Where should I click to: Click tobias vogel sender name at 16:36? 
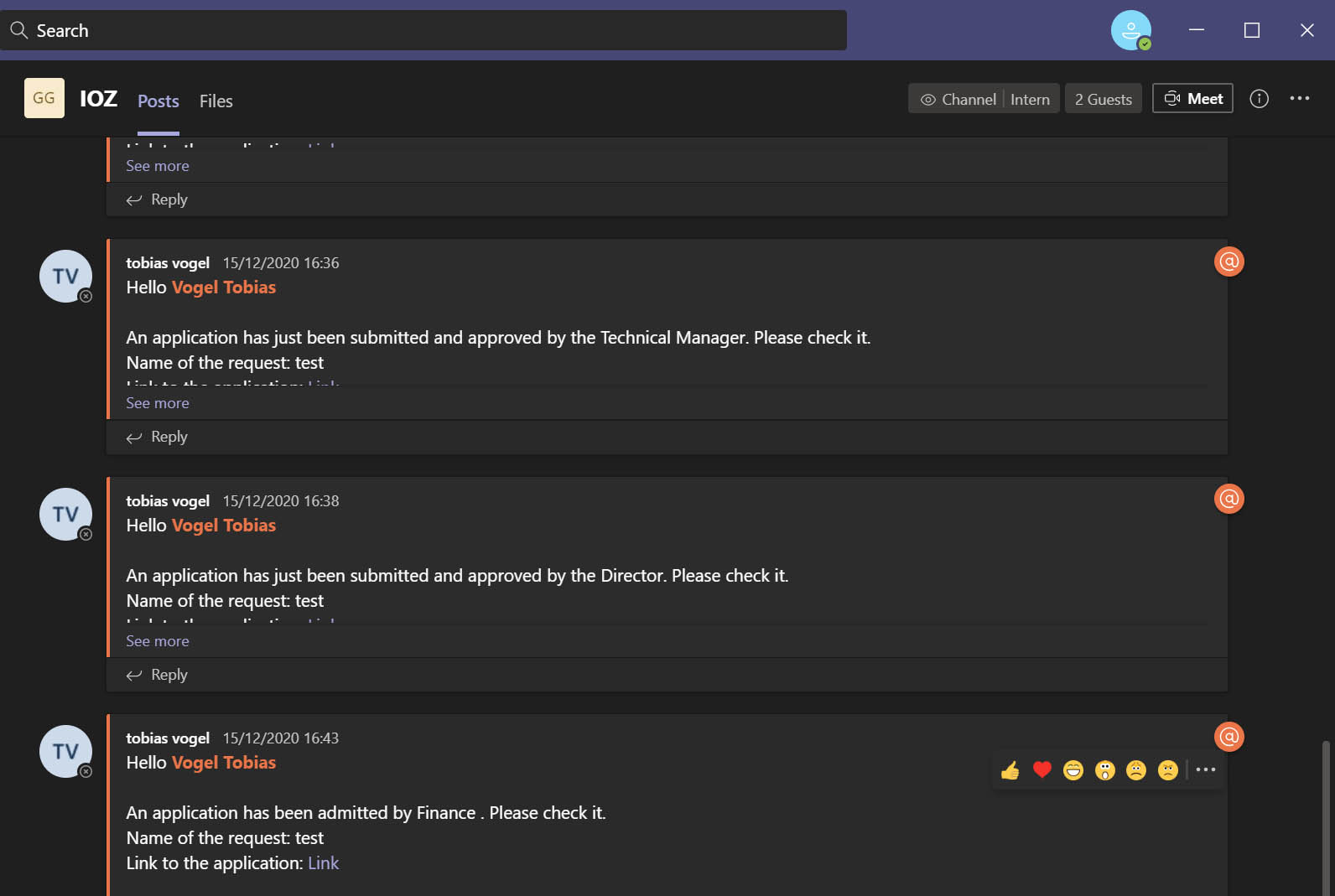168,263
